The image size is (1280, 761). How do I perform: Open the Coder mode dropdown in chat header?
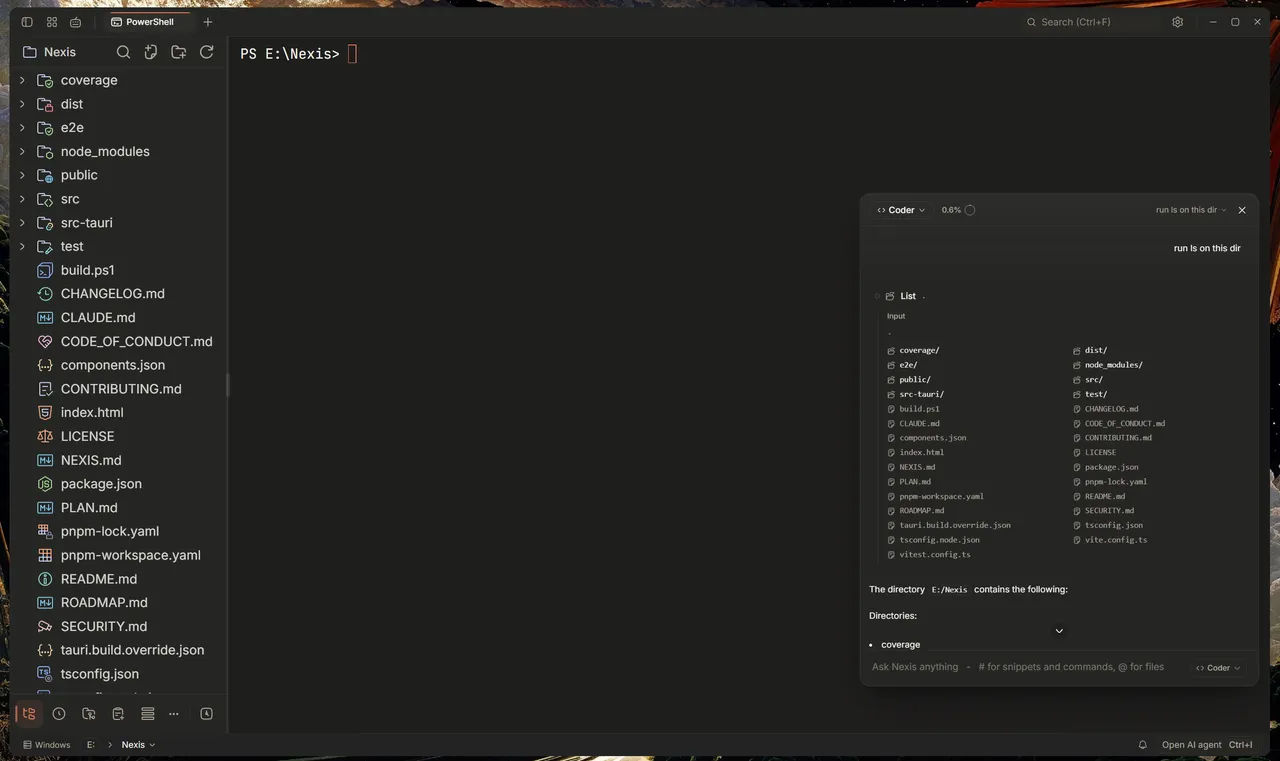pyautogui.click(x=901, y=210)
